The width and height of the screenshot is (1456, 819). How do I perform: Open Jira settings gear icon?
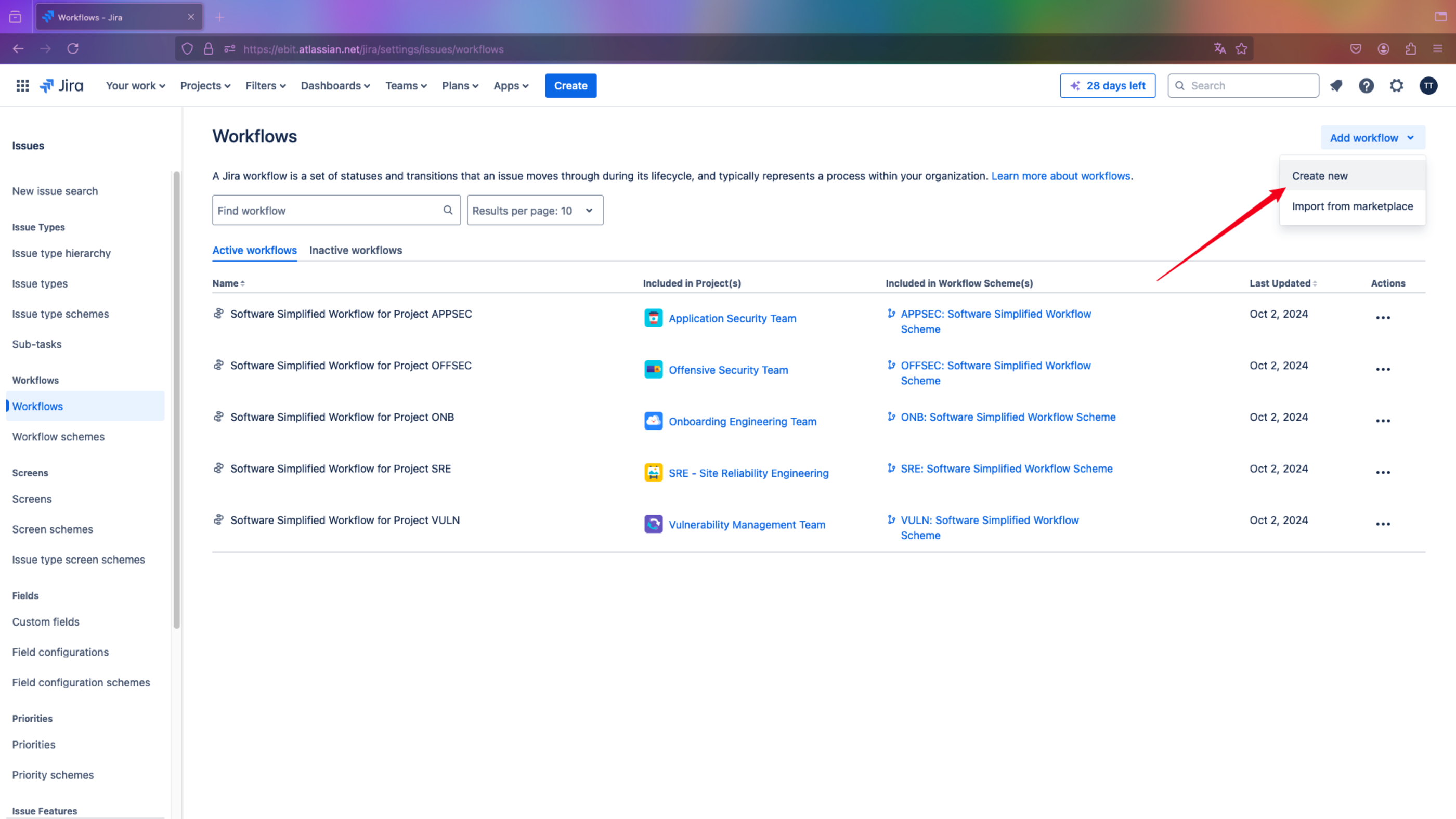(1397, 86)
